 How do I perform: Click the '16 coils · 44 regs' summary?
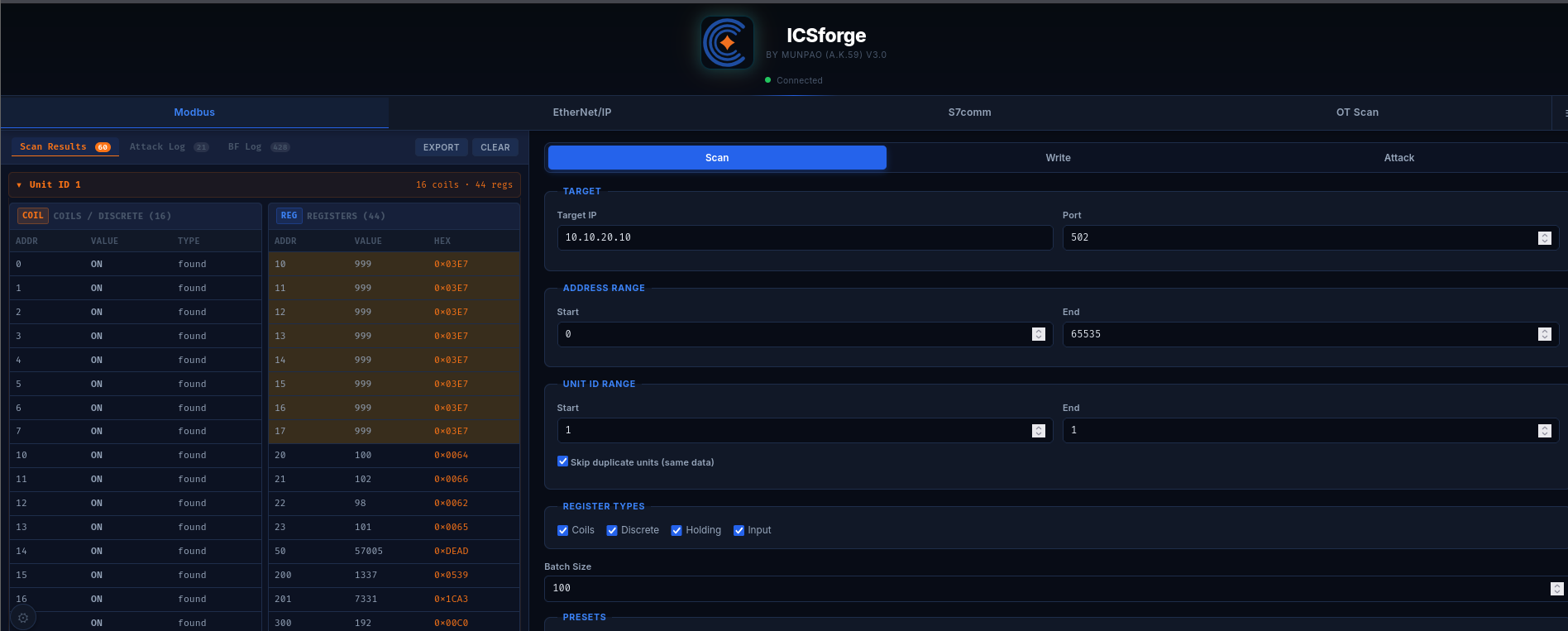[x=464, y=185]
